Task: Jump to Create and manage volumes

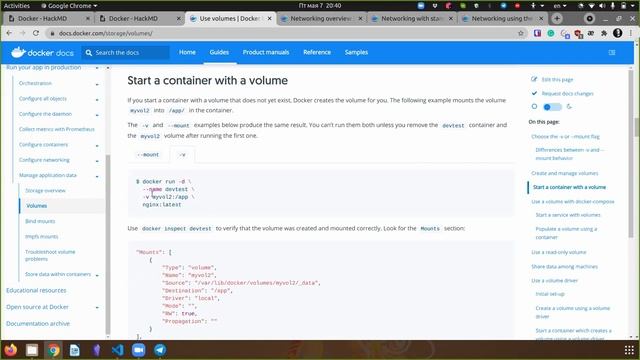Action: point(564,173)
